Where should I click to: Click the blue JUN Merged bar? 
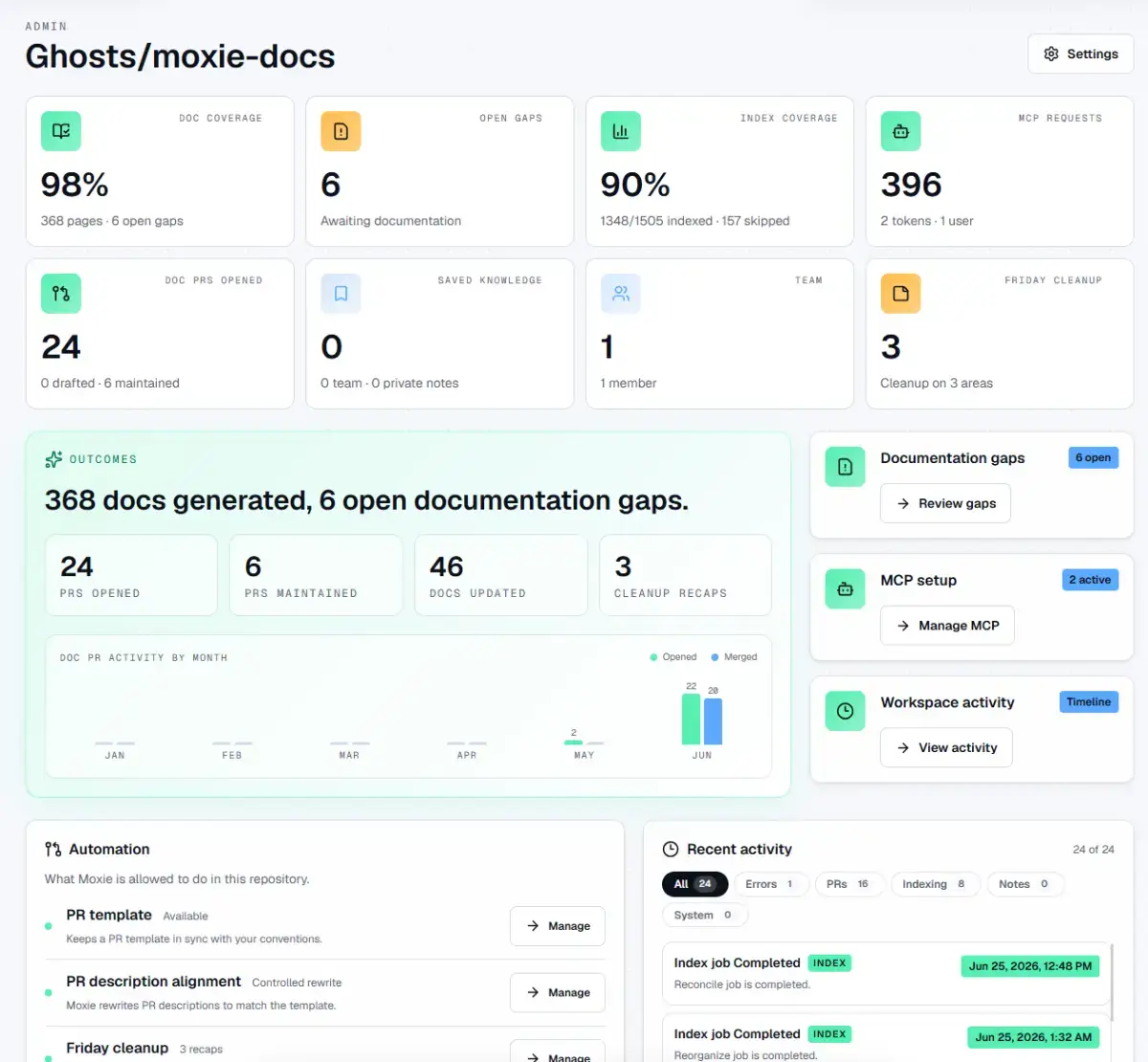713,721
